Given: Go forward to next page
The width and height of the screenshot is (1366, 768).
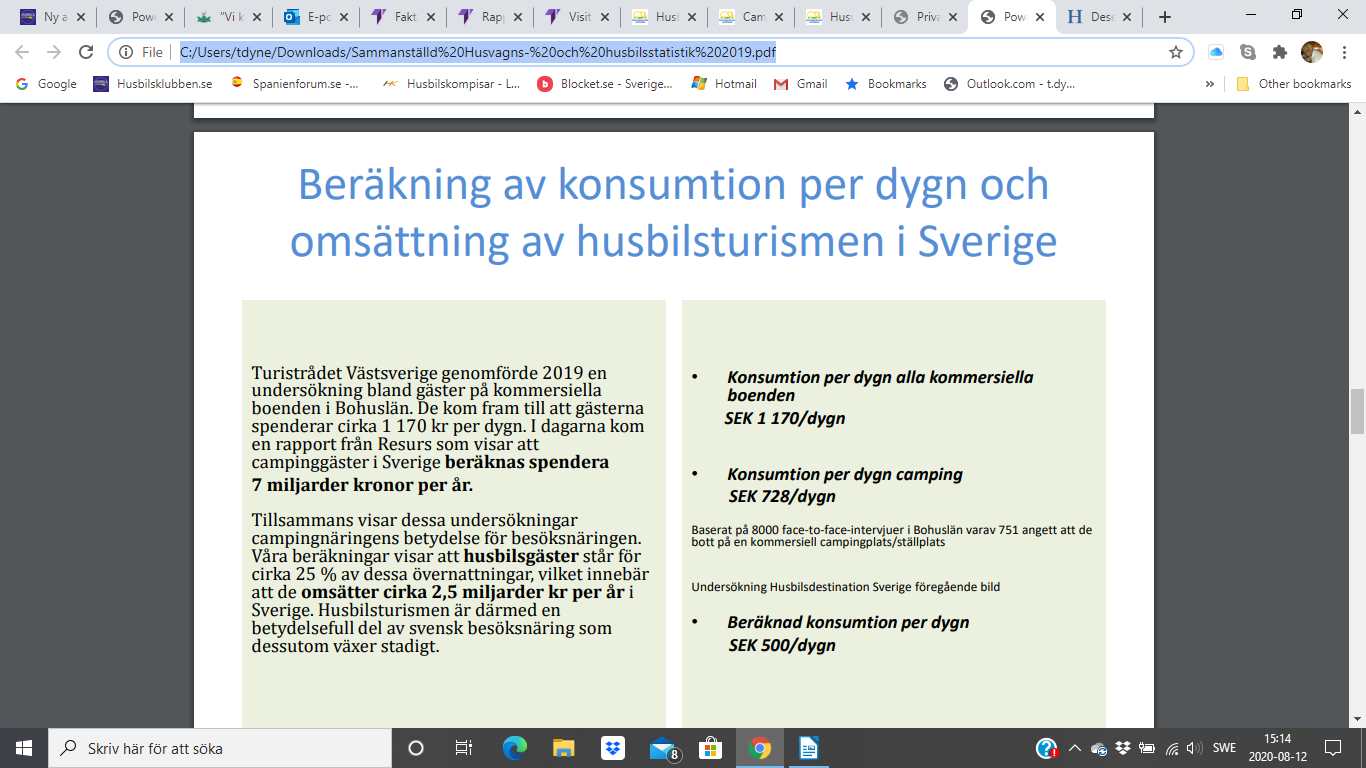Looking at the screenshot, I should (x=53, y=52).
